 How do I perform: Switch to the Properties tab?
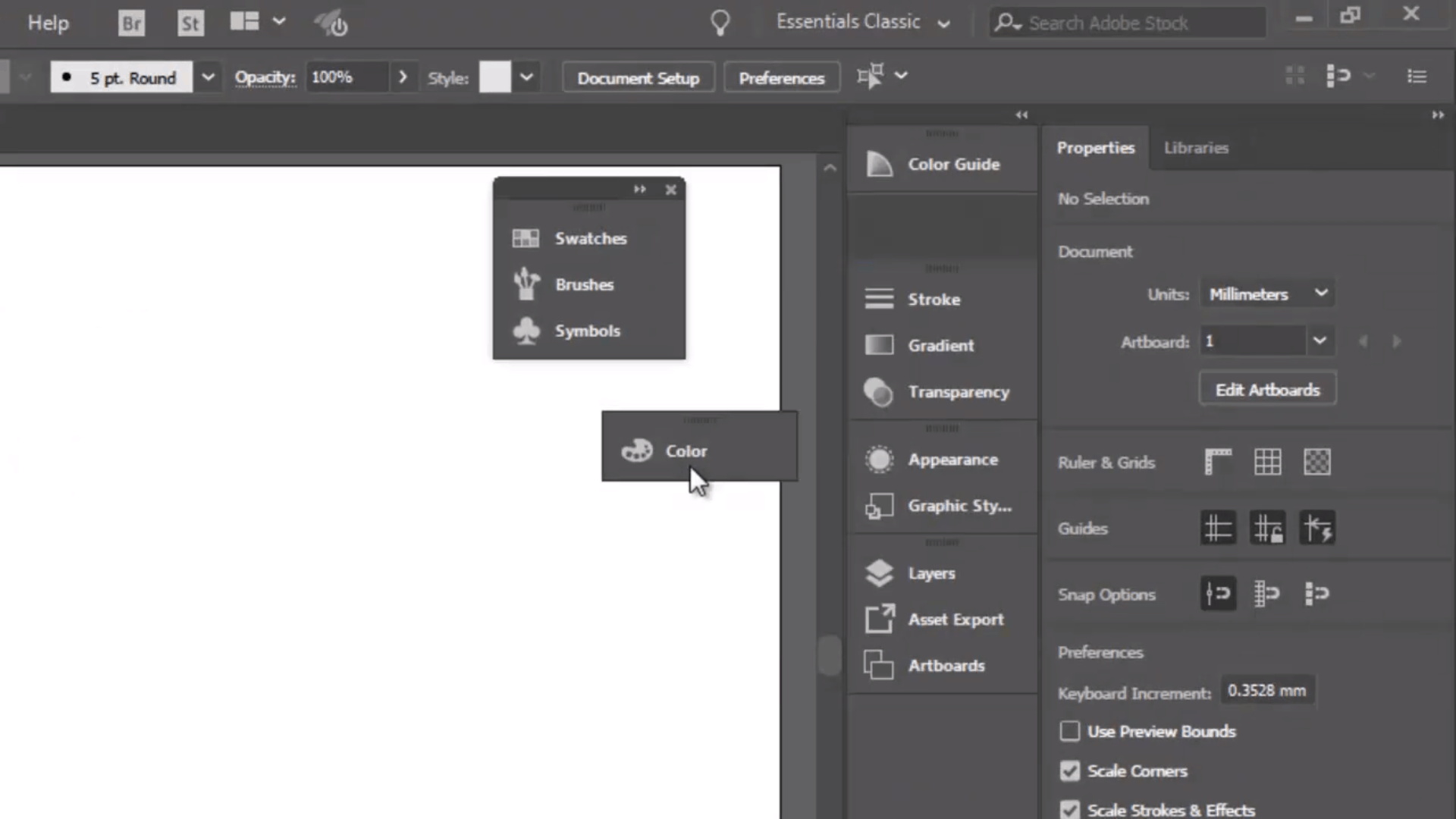click(x=1095, y=148)
